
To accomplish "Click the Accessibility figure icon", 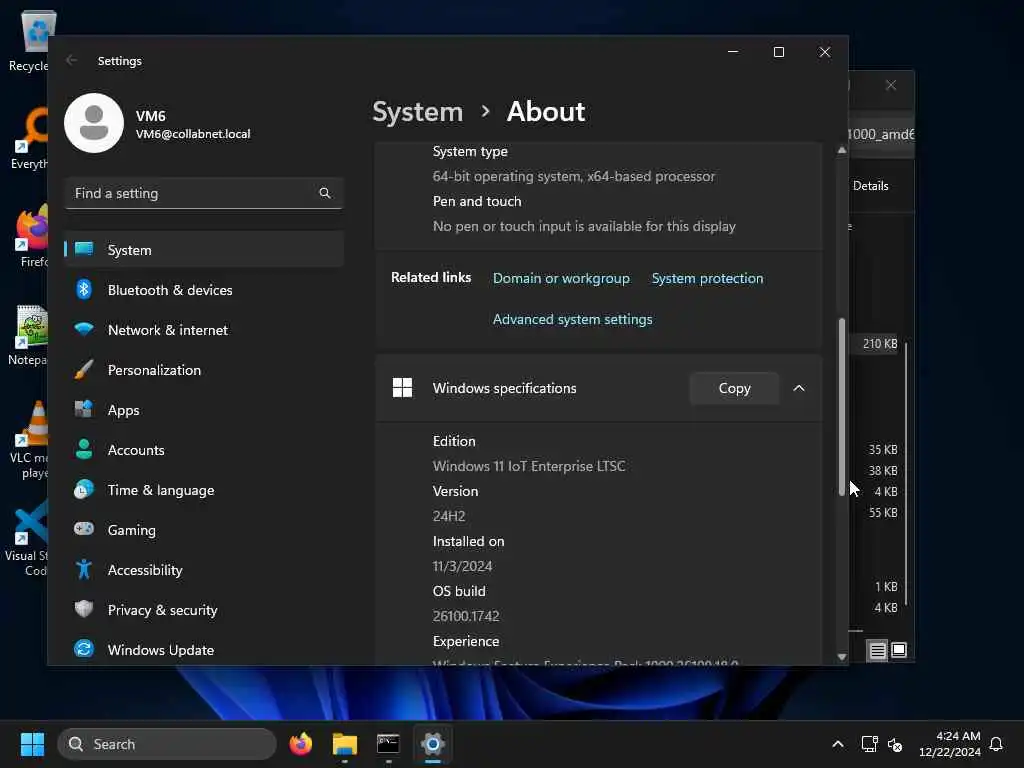I will pos(84,569).
